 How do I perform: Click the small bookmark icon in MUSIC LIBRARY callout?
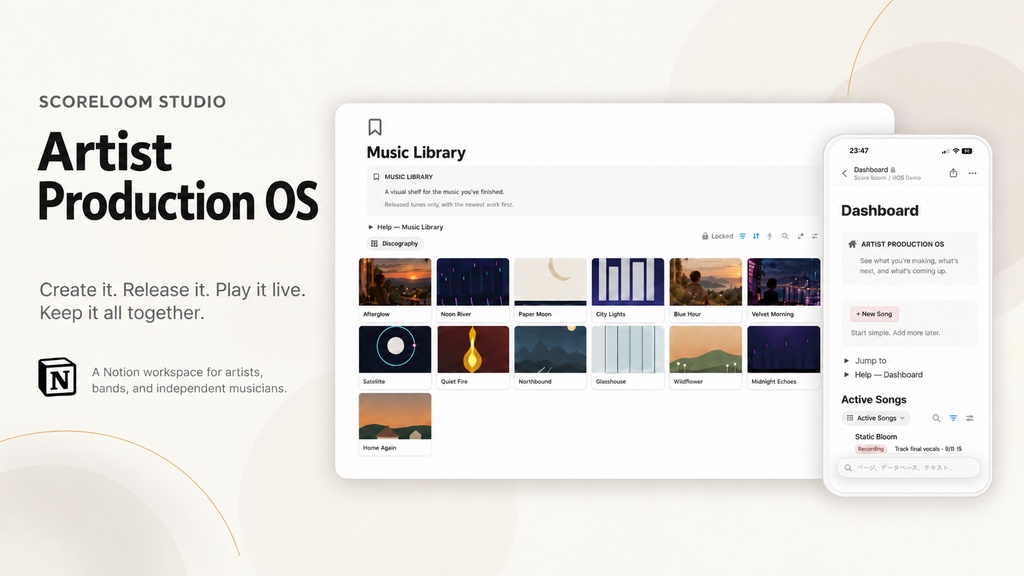[x=376, y=176]
